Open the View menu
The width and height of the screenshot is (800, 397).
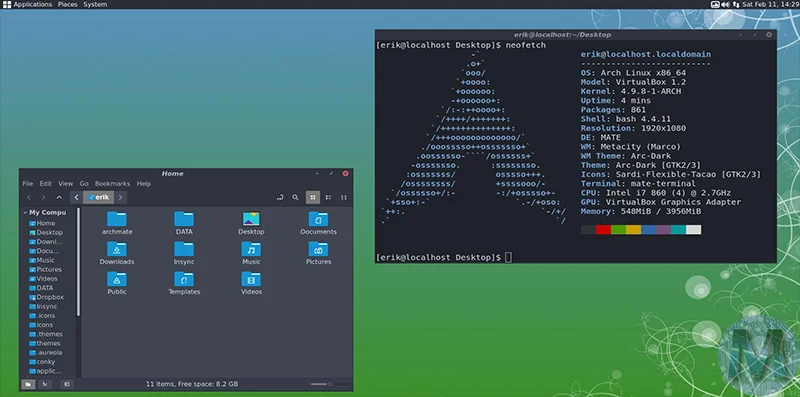[65, 184]
